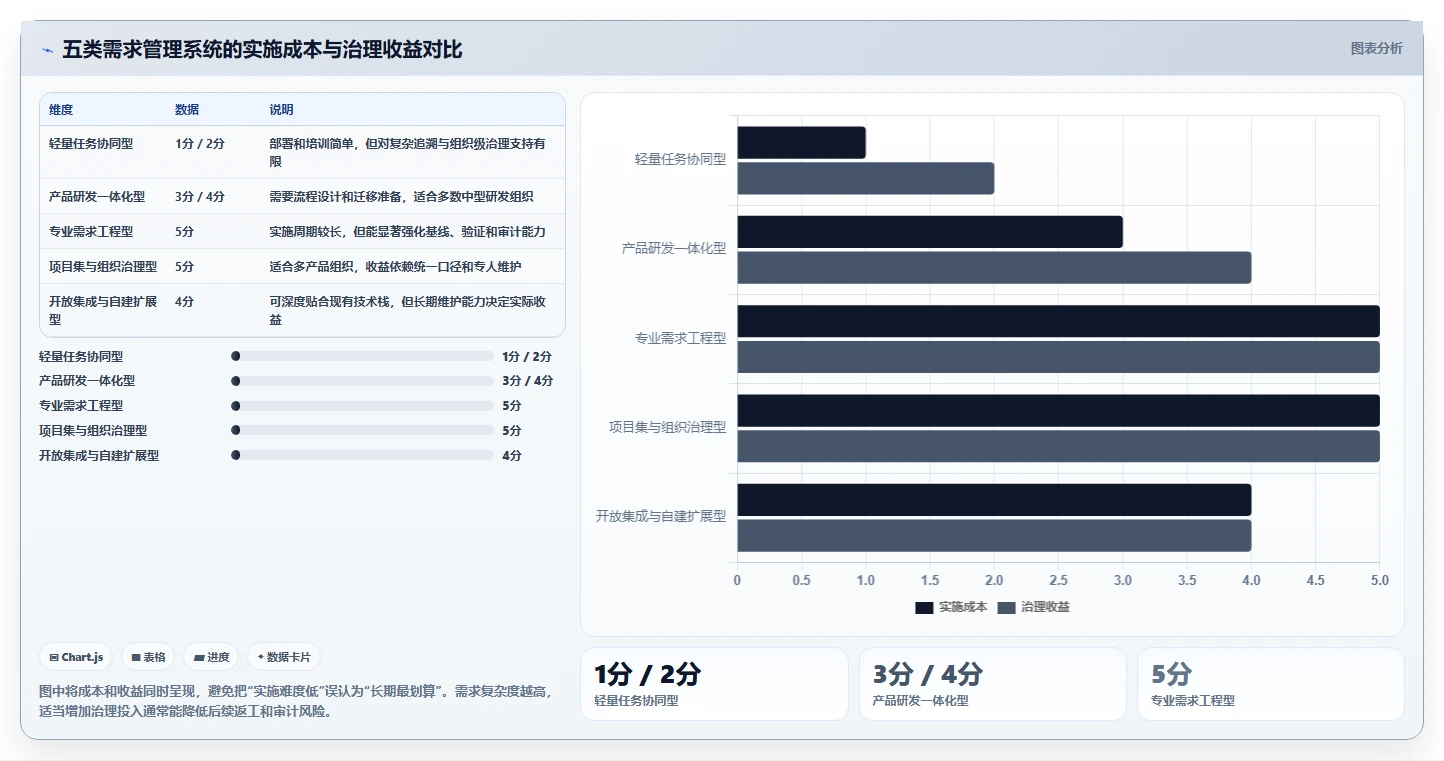Image resolution: width=1444 pixels, height=761 pixels.
Task: Click the 4分 value beside the 开放集成与自建扩展型 progress bar
Action: [x=512, y=456]
